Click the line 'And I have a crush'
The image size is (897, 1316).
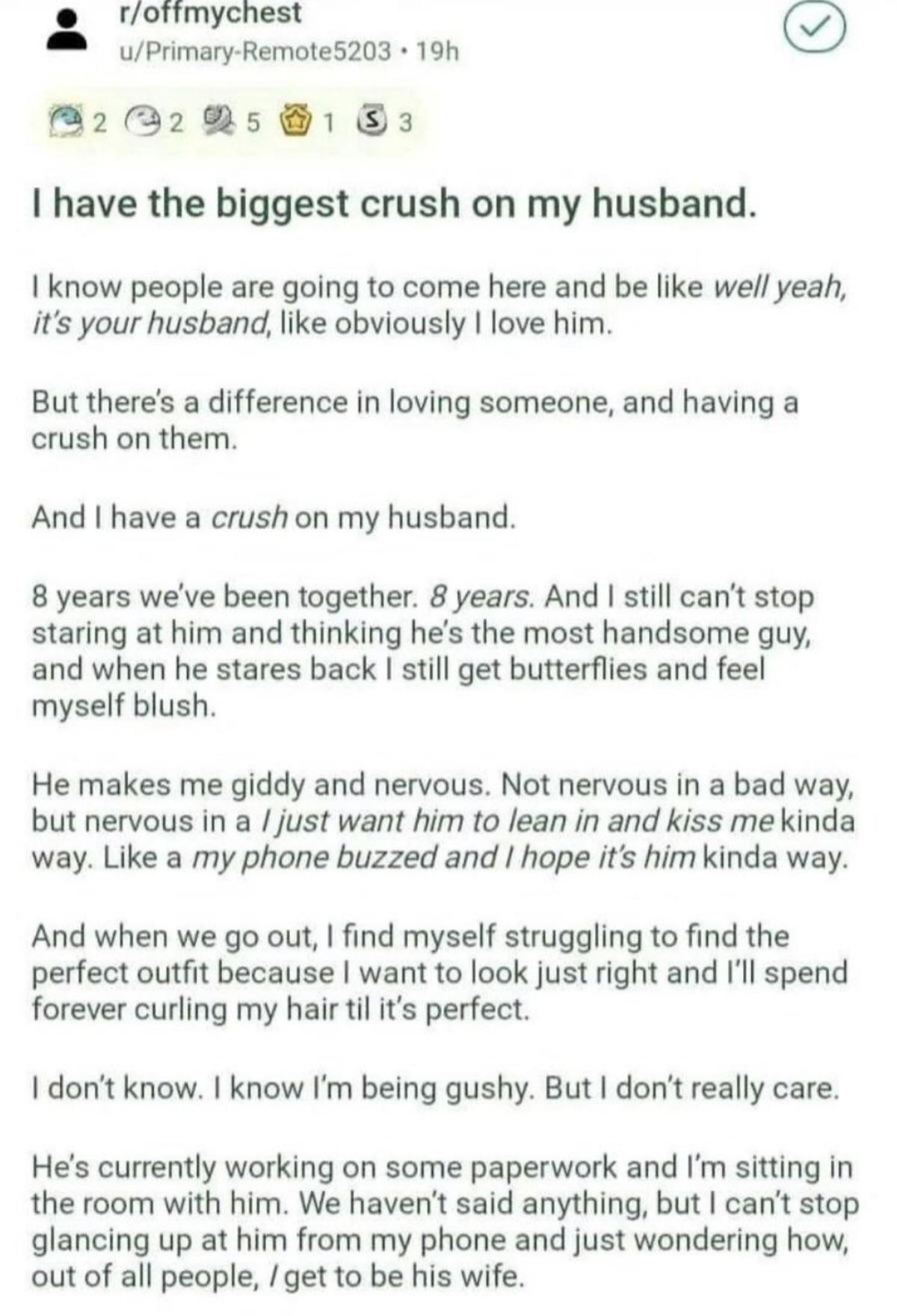274,517
